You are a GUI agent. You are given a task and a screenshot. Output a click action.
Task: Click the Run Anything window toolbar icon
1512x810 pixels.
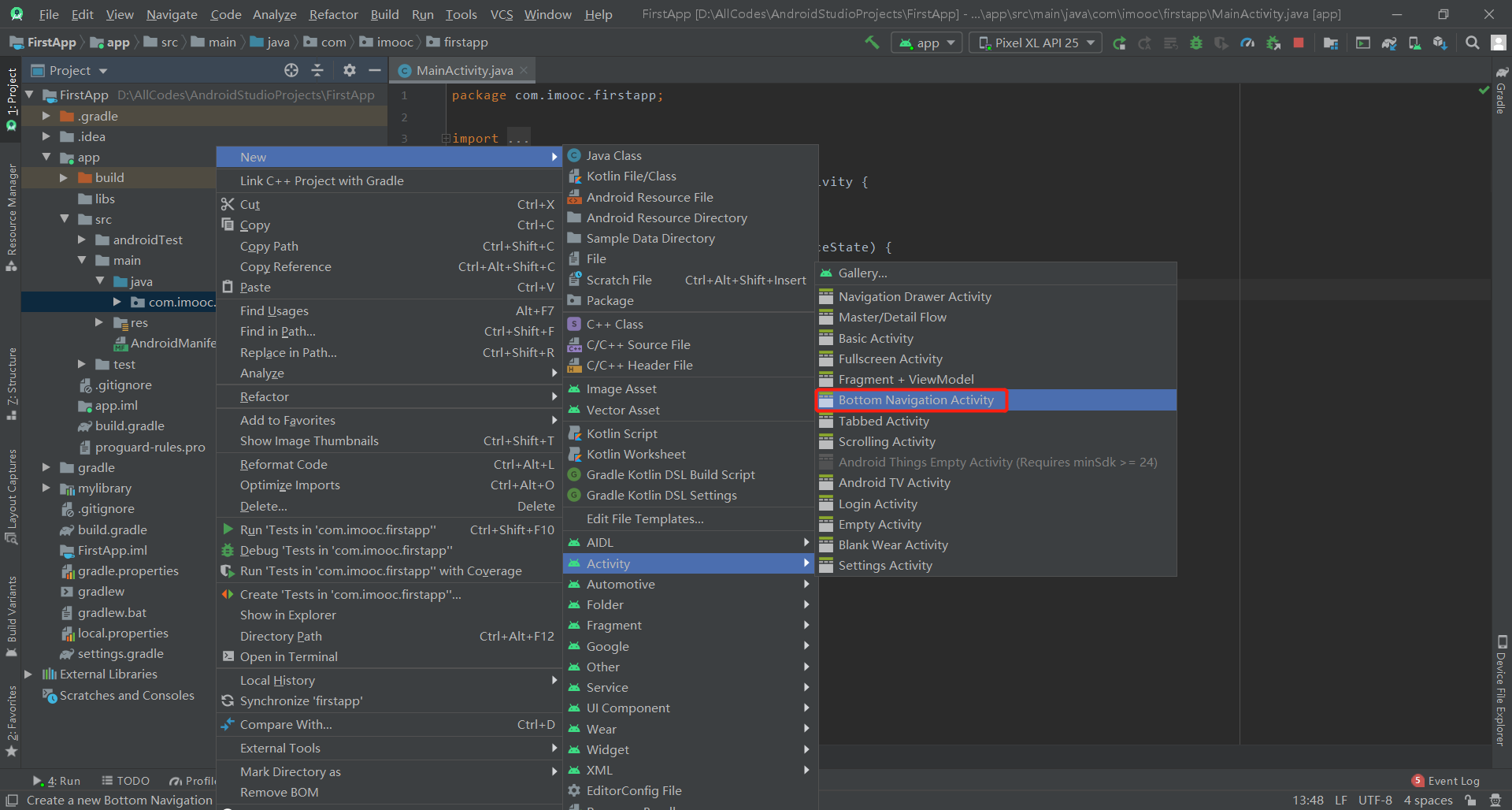click(x=1363, y=43)
